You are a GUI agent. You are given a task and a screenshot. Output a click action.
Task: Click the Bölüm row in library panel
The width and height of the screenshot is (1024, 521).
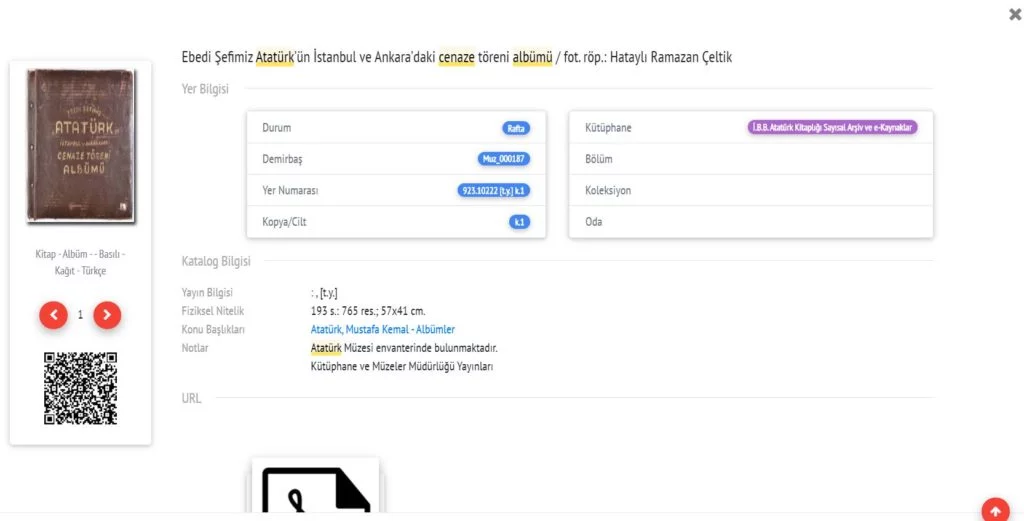(750, 159)
